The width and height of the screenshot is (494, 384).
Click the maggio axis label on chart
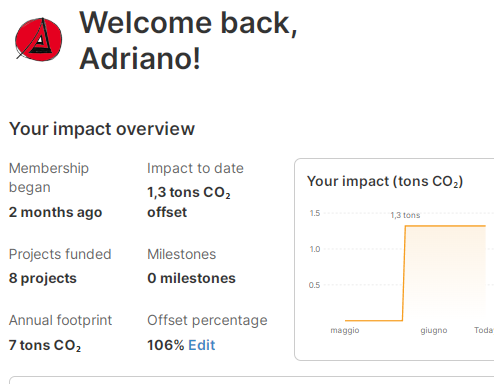click(x=345, y=330)
